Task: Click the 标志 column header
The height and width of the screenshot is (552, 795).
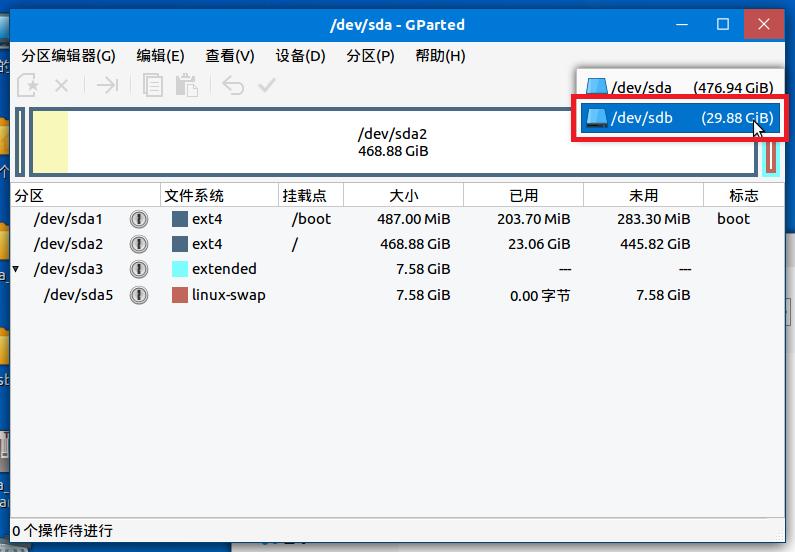Action: [744, 195]
